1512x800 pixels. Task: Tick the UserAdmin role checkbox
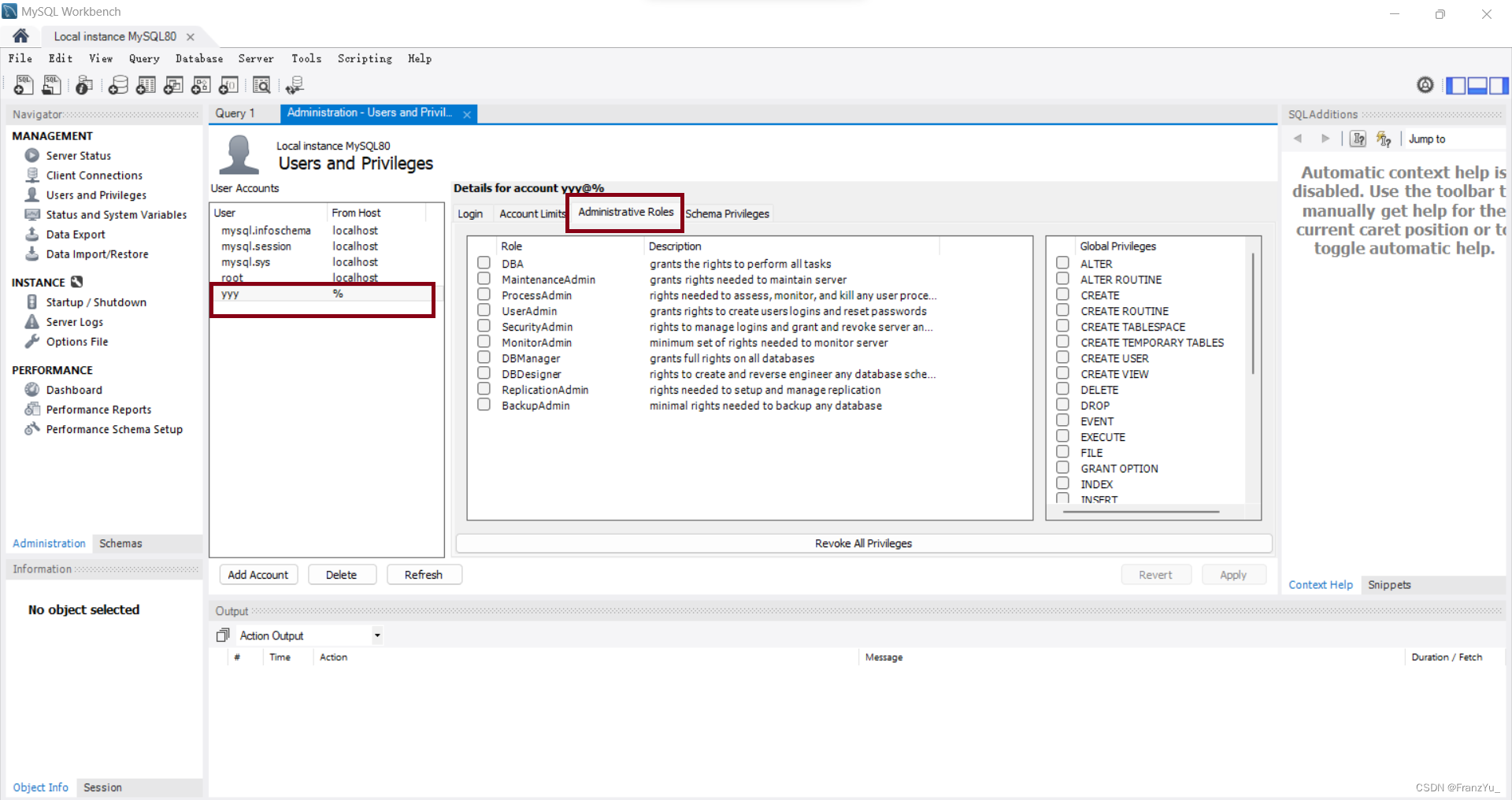[x=484, y=309]
